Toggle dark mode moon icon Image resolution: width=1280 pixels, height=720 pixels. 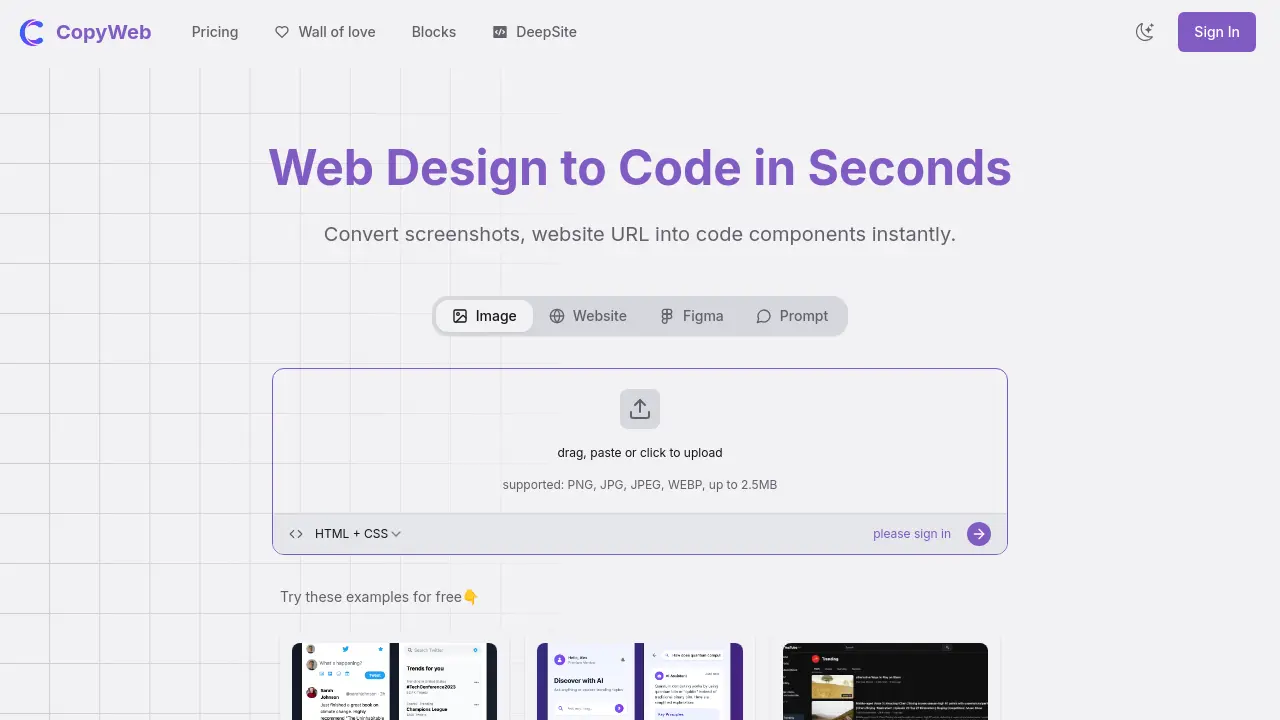(1145, 32)
